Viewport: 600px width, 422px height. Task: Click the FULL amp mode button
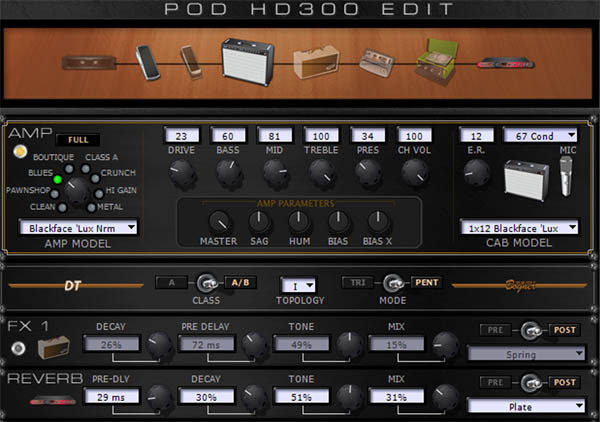(78, 140)
